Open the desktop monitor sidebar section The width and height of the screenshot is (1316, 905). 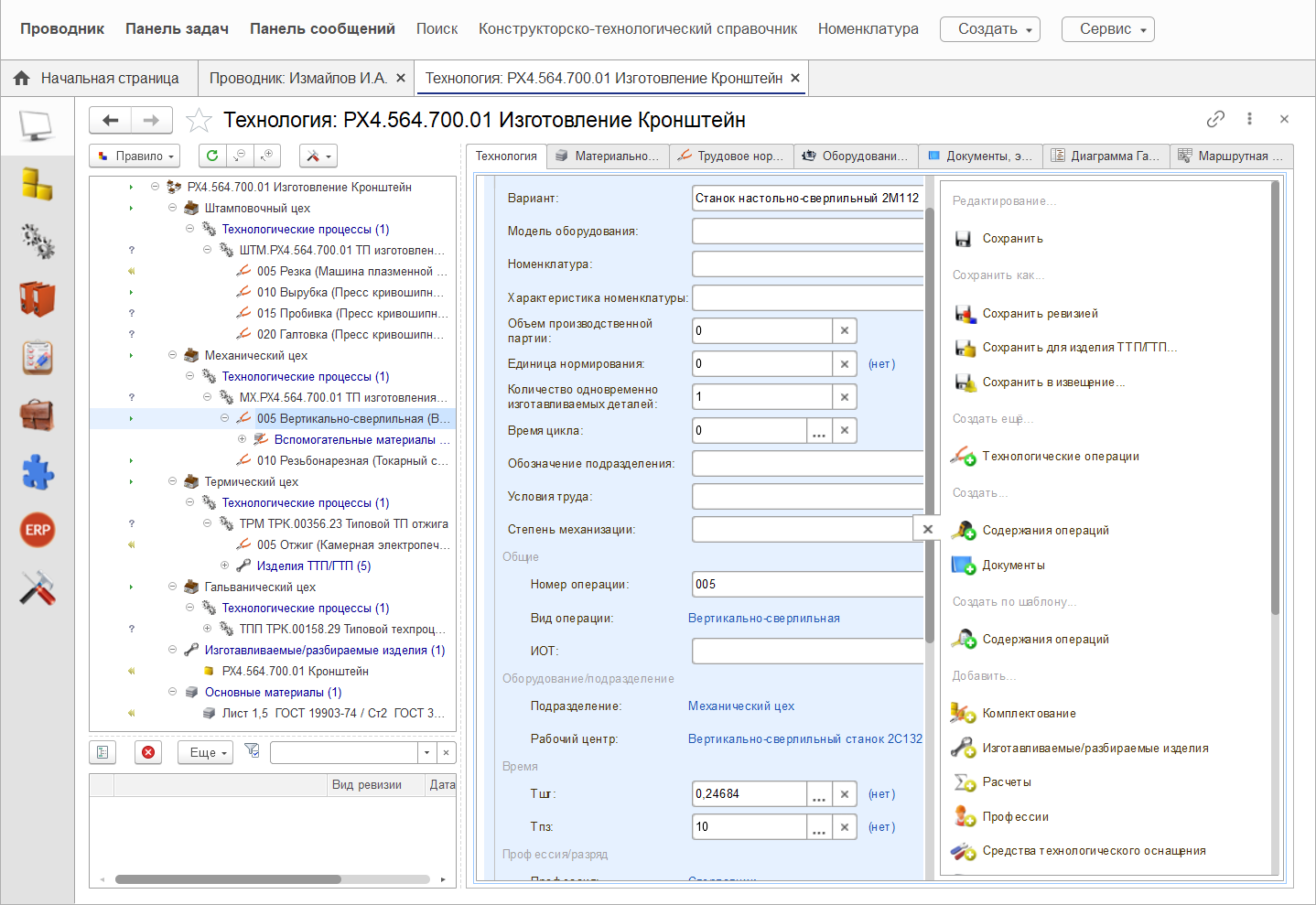37,125
